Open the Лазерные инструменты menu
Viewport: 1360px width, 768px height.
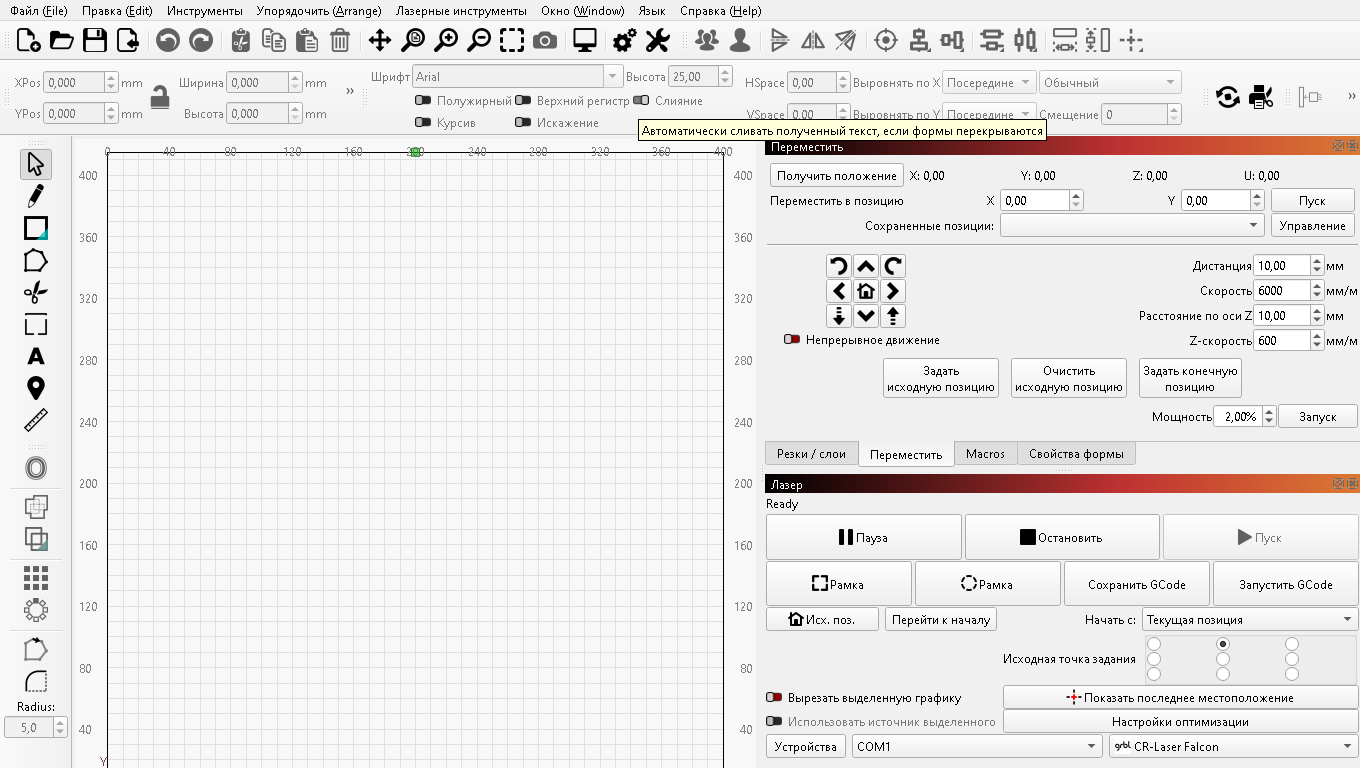click(x=461, y=11)
